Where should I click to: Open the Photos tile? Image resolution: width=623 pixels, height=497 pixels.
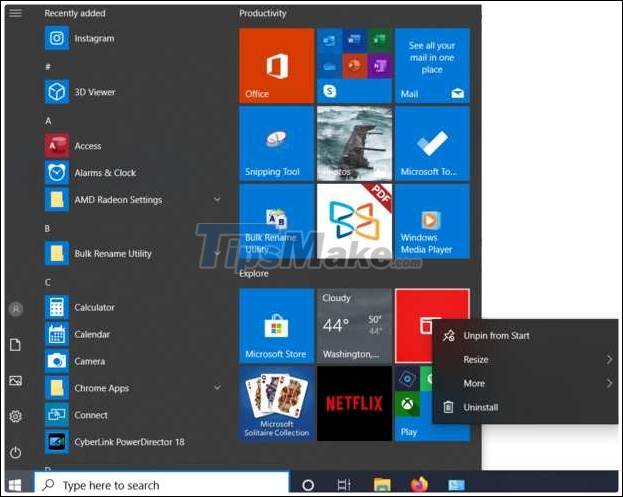pos(354,143)
